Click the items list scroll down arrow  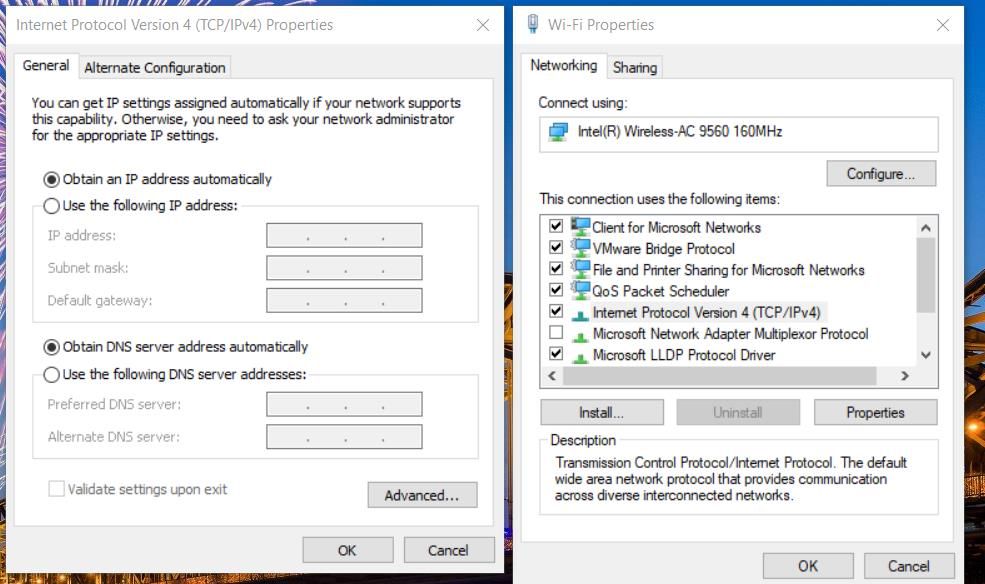pos(925,355)
